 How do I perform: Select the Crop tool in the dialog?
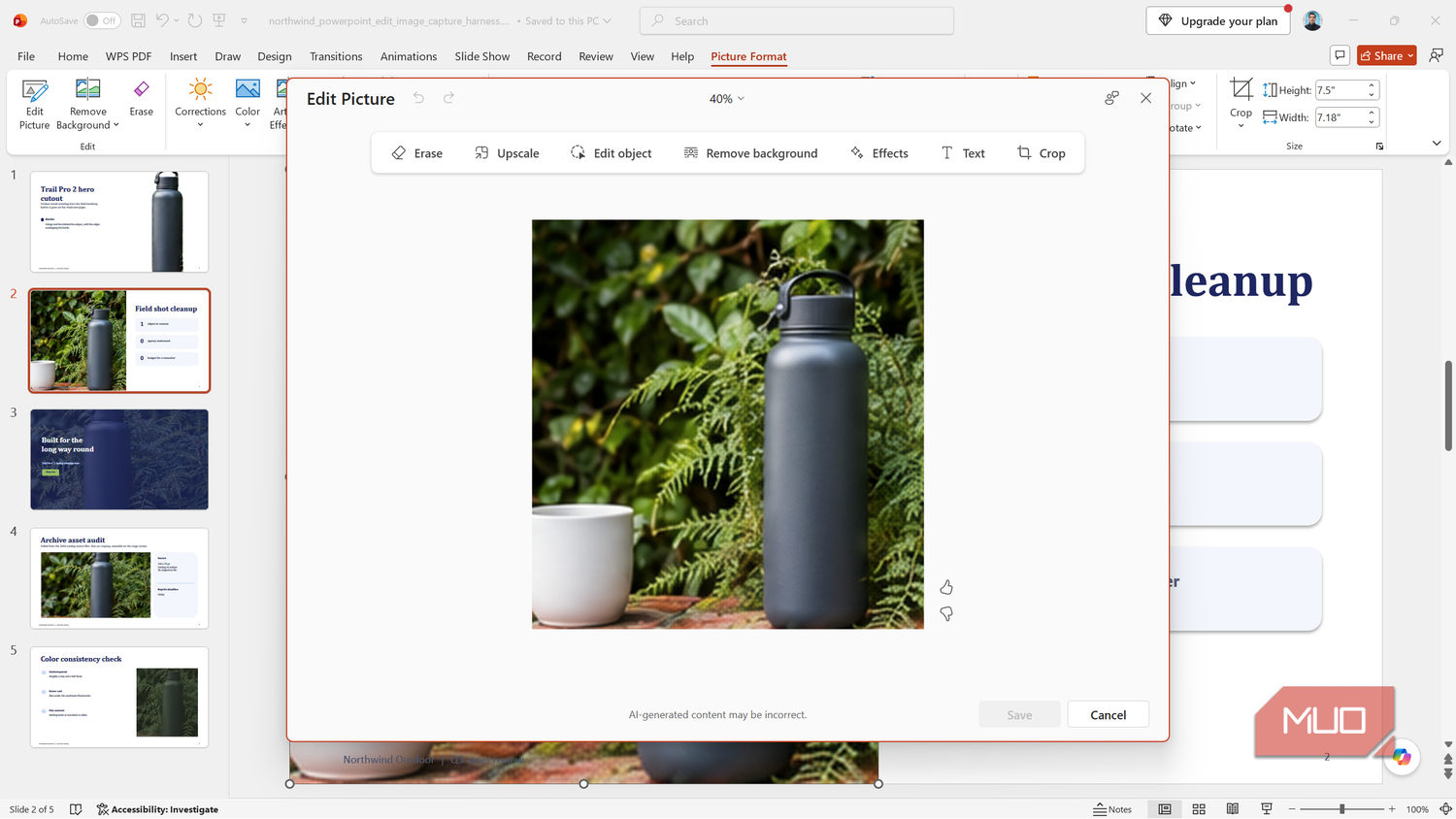pyautogui.click(x=1041, y=153)
